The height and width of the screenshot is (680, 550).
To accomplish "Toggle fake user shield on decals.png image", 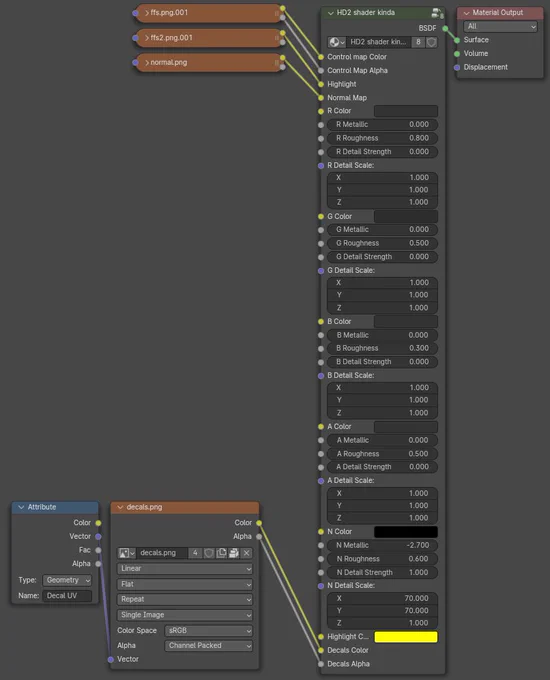I will (209, 553).
